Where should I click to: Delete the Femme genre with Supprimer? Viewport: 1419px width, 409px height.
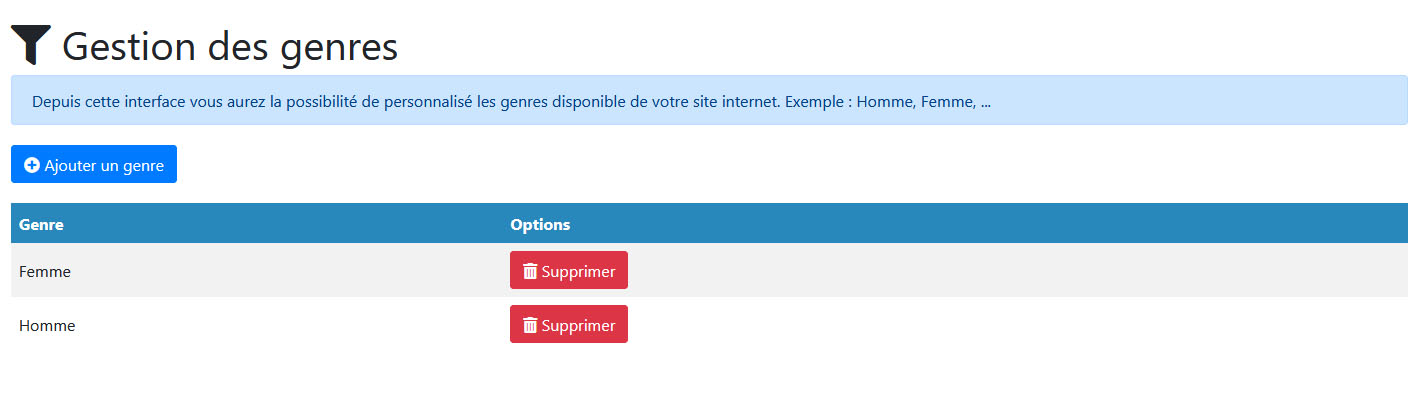[x=568, y=271]
